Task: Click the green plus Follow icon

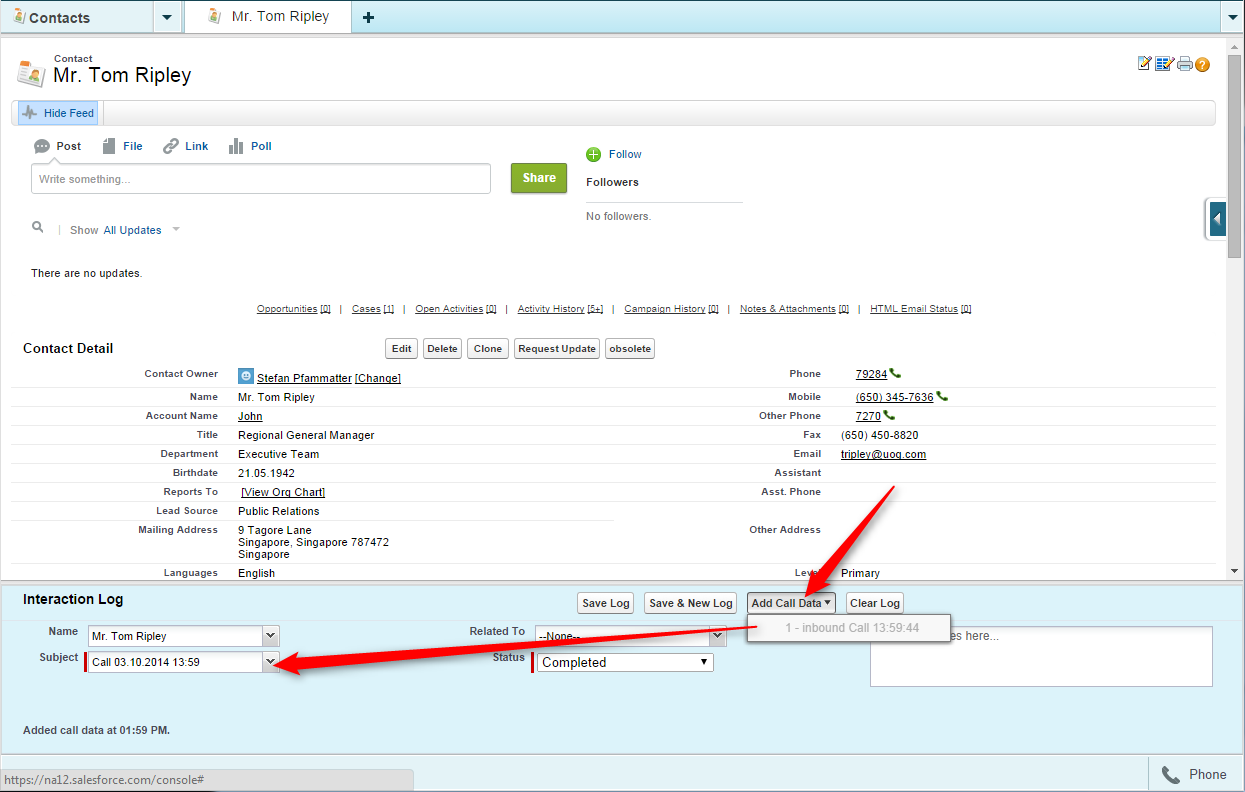Action: tap(593, 154)
